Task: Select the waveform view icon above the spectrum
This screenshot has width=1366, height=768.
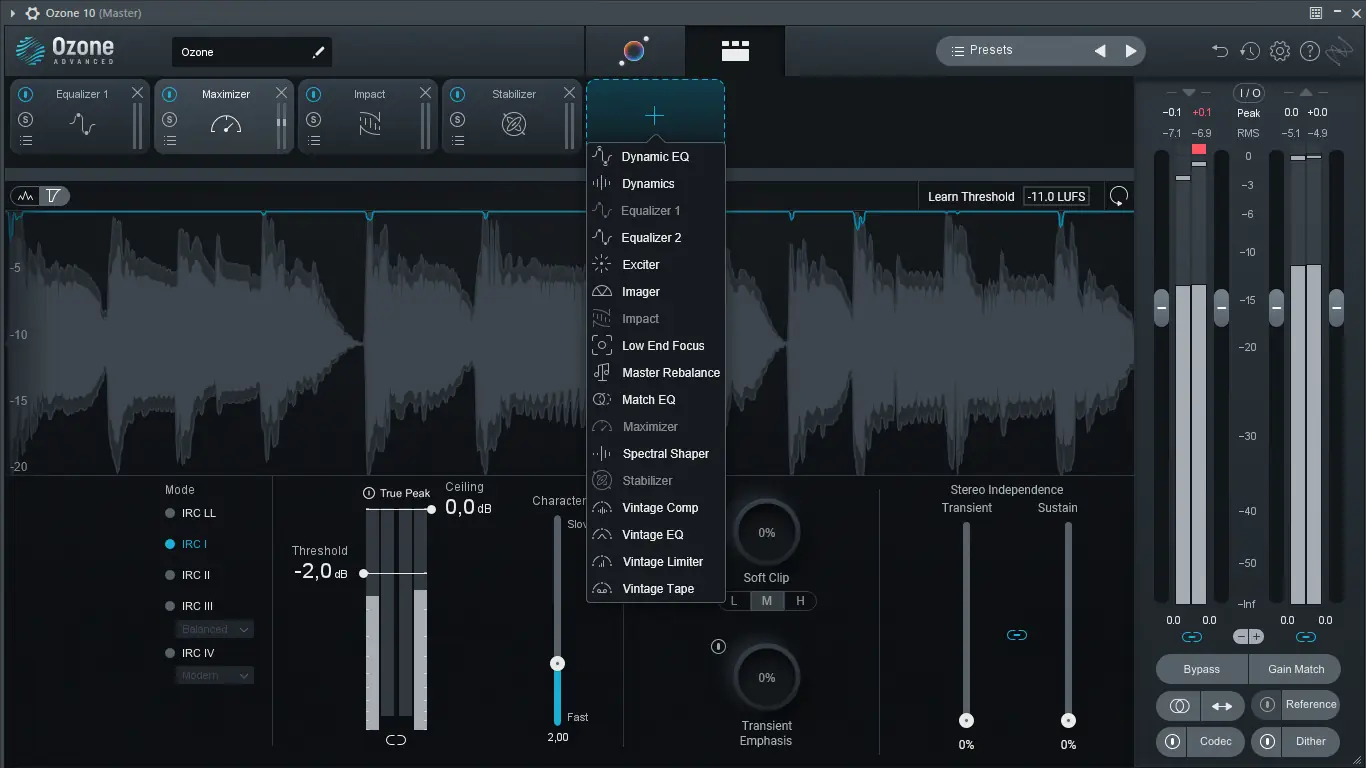Action: click(x=25, y=195)
